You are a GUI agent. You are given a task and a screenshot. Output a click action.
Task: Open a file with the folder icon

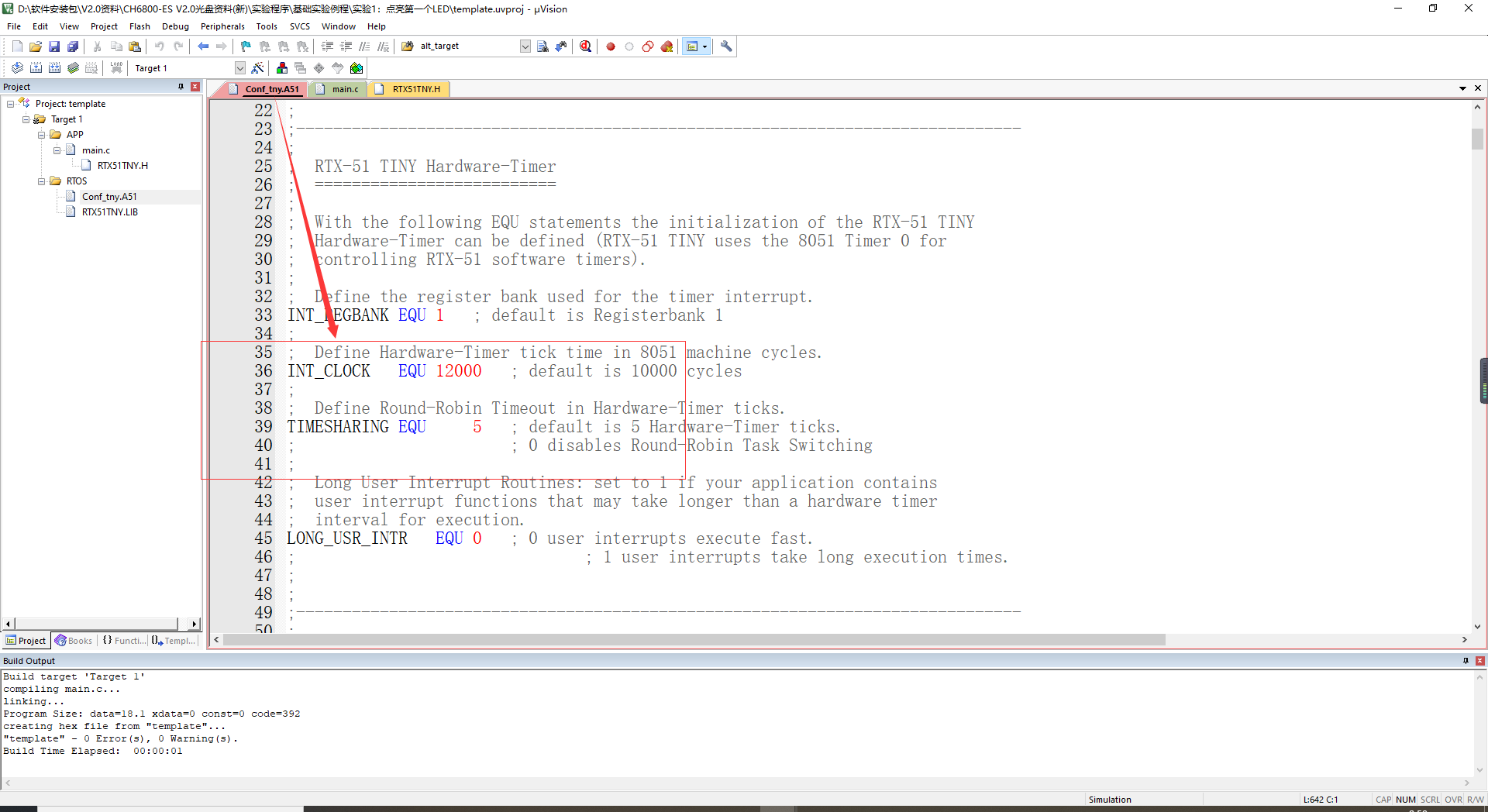[36, 46]
